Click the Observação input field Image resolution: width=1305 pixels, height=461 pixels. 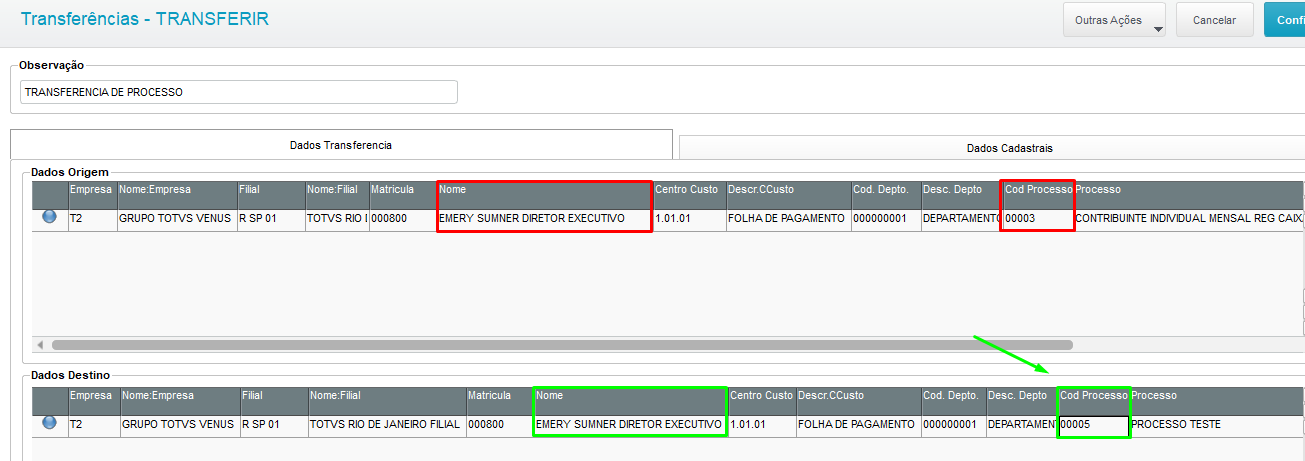[x=239, y=92]
